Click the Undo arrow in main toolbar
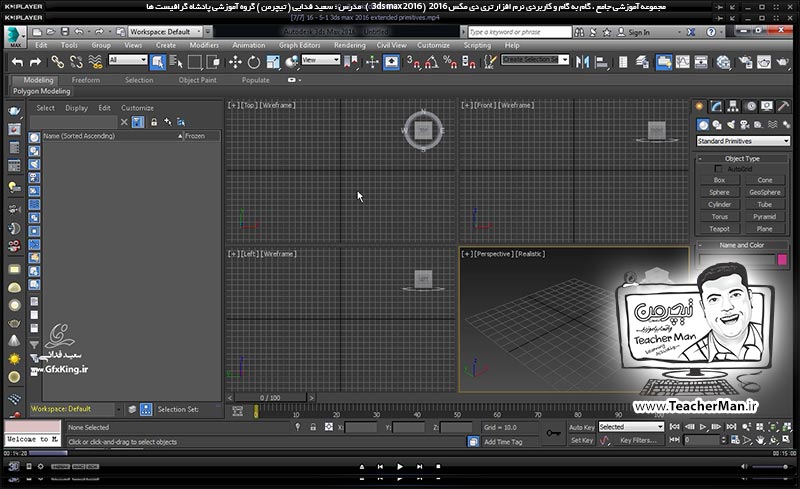 pos(17,62)
